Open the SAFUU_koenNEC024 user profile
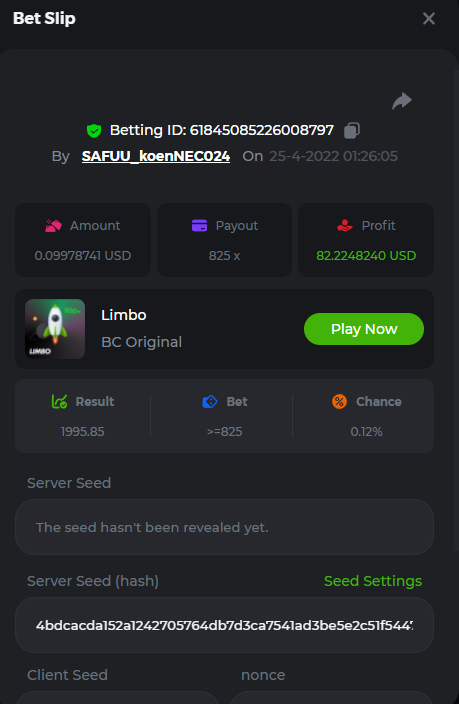Screen dimensions: 459x704 coord(156,156)
